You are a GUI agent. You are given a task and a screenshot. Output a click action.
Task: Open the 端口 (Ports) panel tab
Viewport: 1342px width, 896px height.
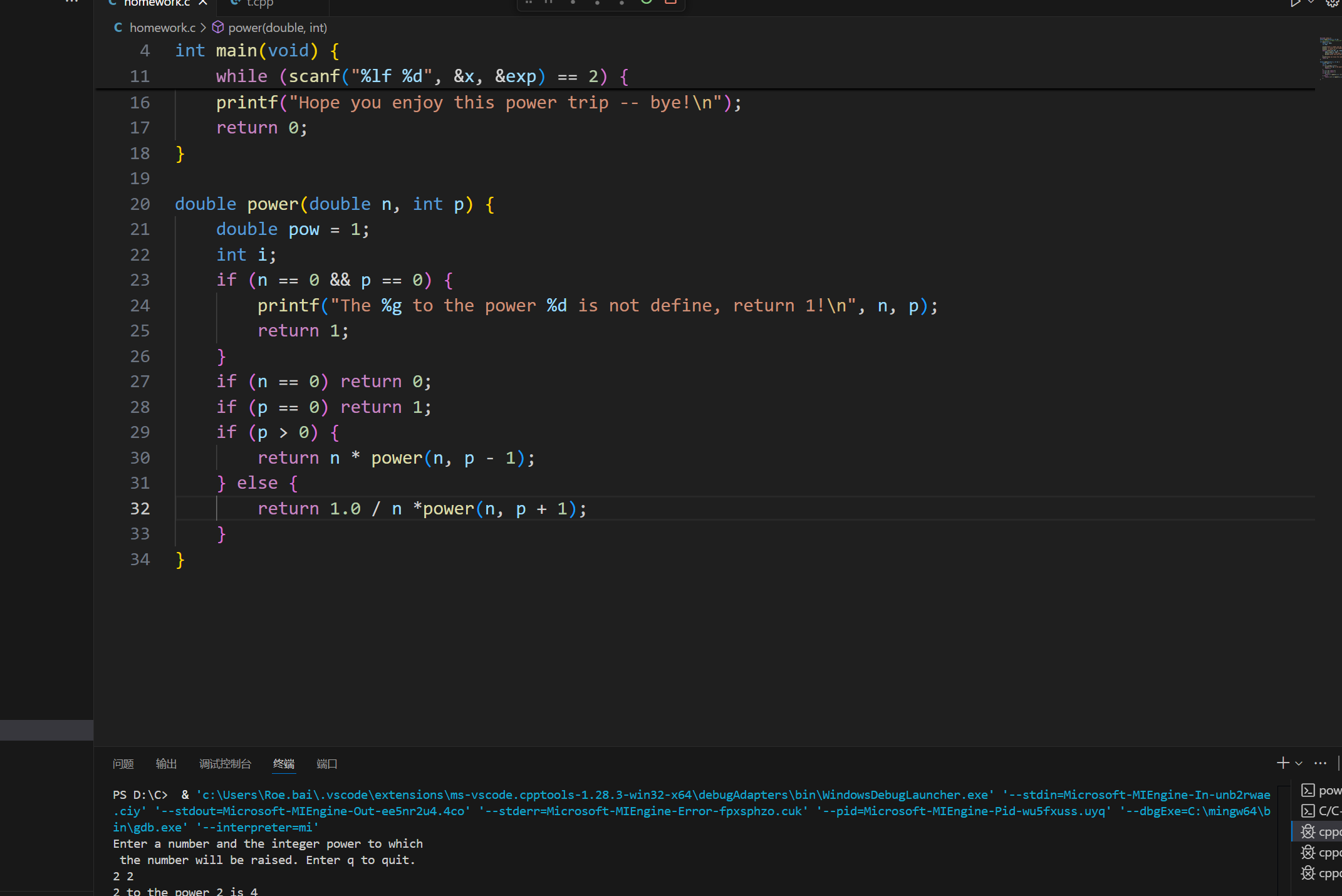point(326,764)
